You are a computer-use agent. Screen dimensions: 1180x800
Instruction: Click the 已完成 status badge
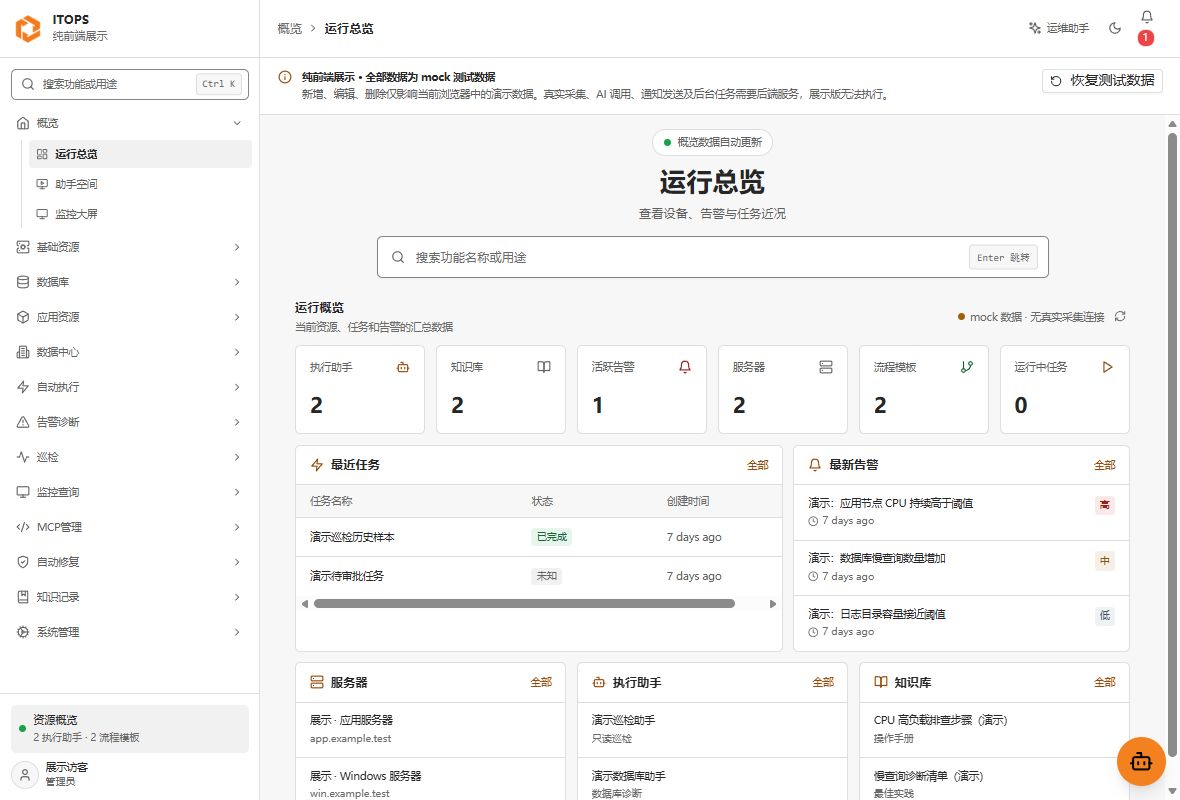[x=551, y=537]
